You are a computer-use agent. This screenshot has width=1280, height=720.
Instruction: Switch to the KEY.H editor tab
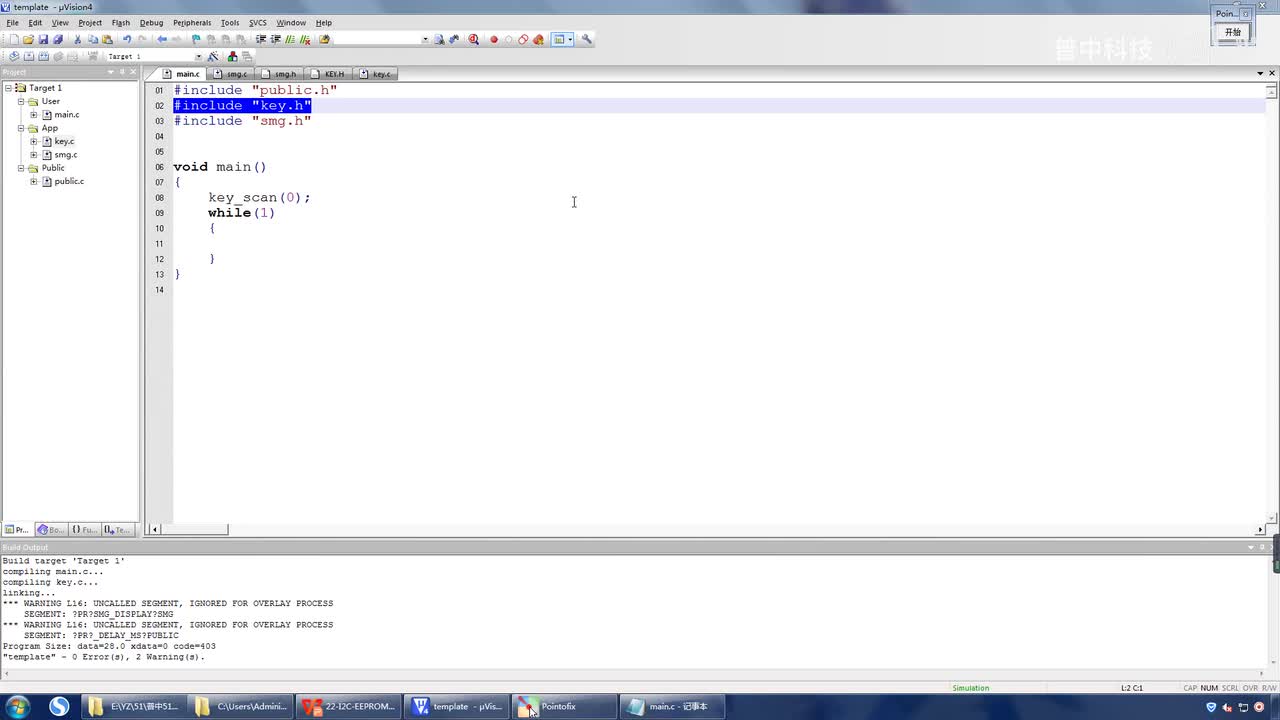tap(328, 74)
